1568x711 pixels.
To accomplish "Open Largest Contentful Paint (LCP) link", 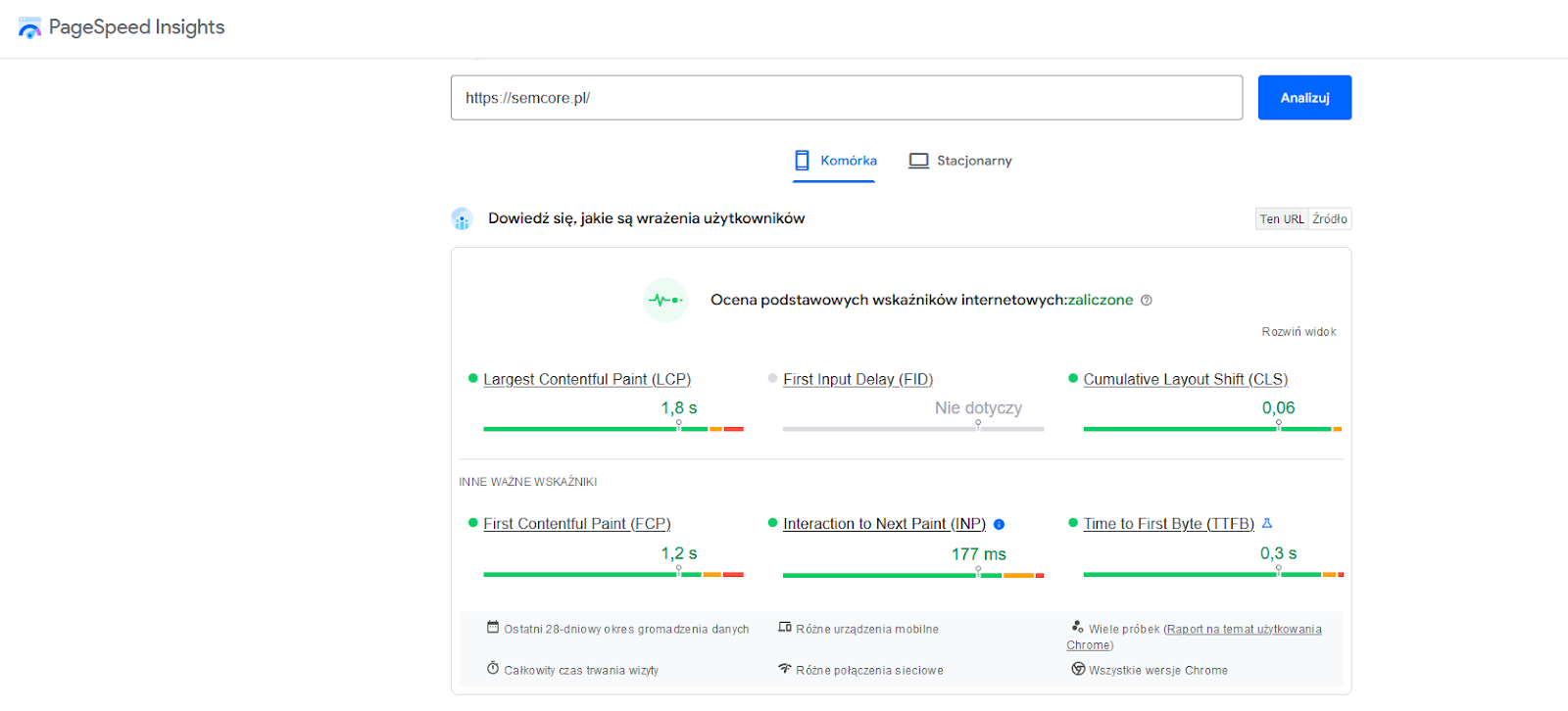I will click(587, 379).
